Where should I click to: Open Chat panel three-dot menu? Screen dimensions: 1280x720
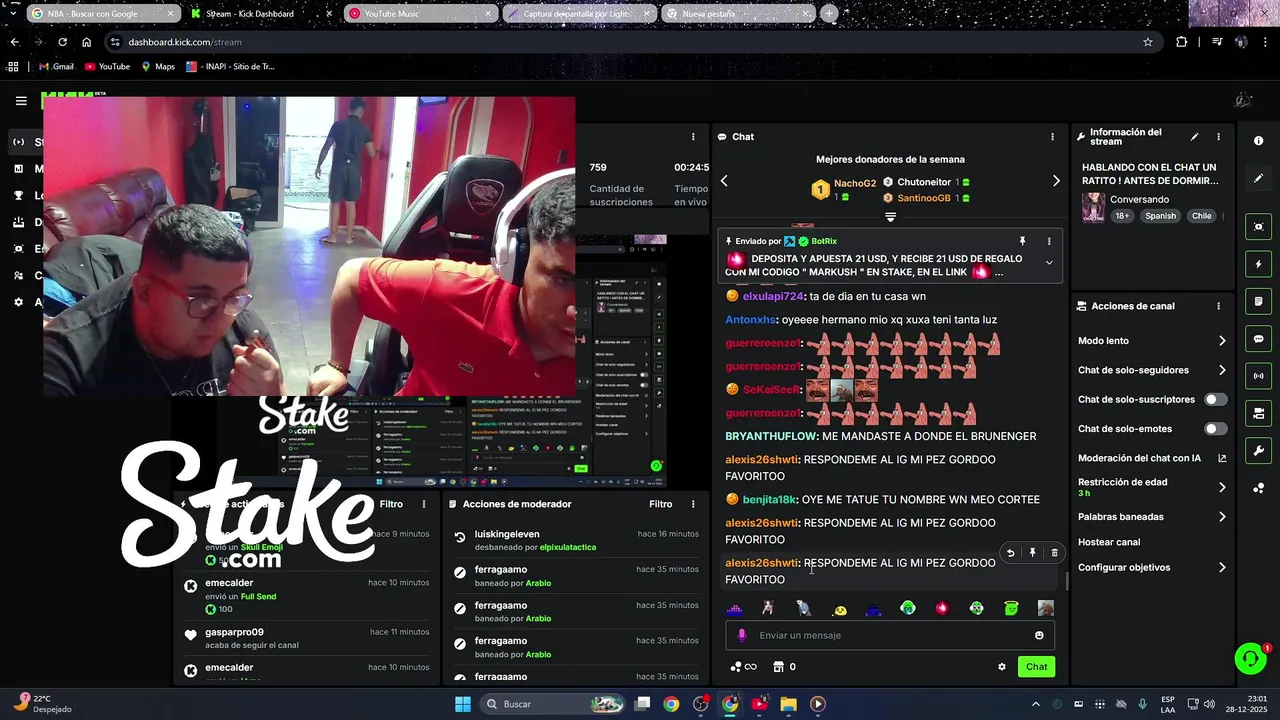[x=1051, y=137]
